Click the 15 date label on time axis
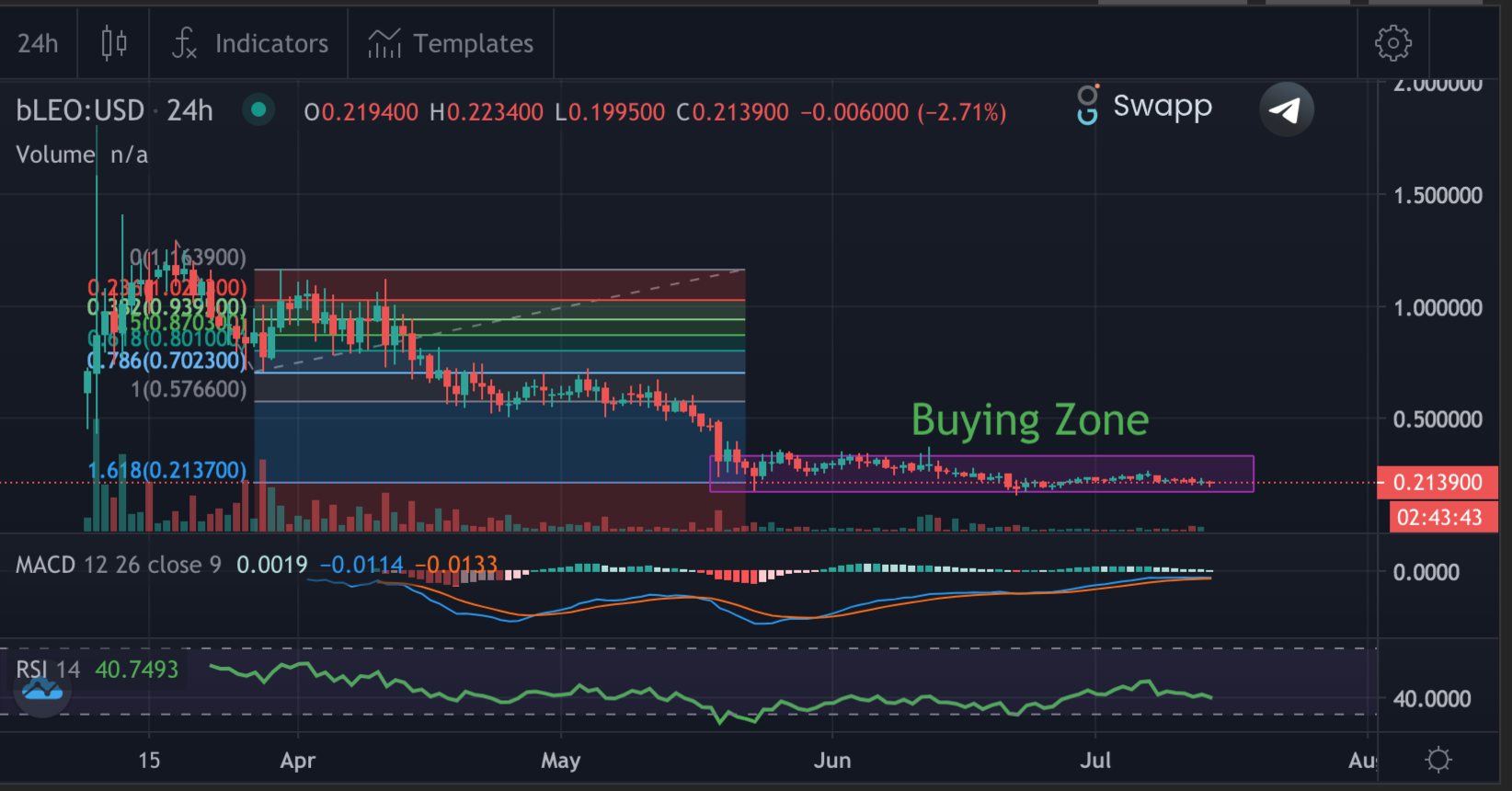This screenshot has height=791, width=1512. tap(149, 761)
